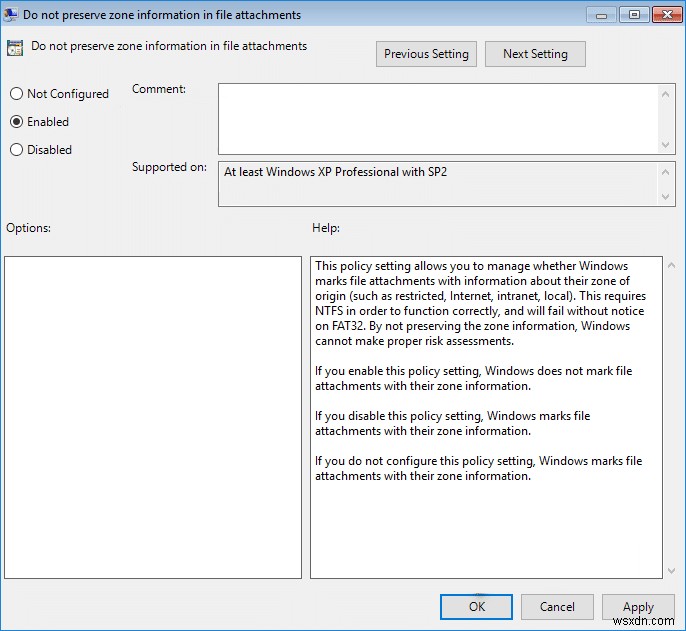Maximize the policy dialog window
This screenshot has height=631, width=686.
(633, 14)
